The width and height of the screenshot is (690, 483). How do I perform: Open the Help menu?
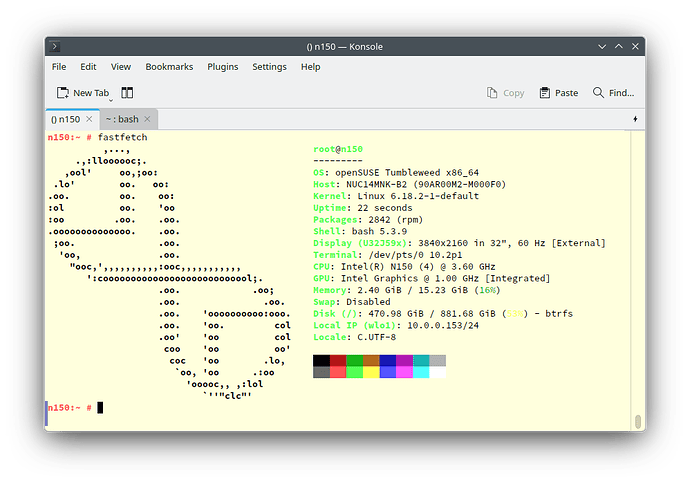point(310,67)
